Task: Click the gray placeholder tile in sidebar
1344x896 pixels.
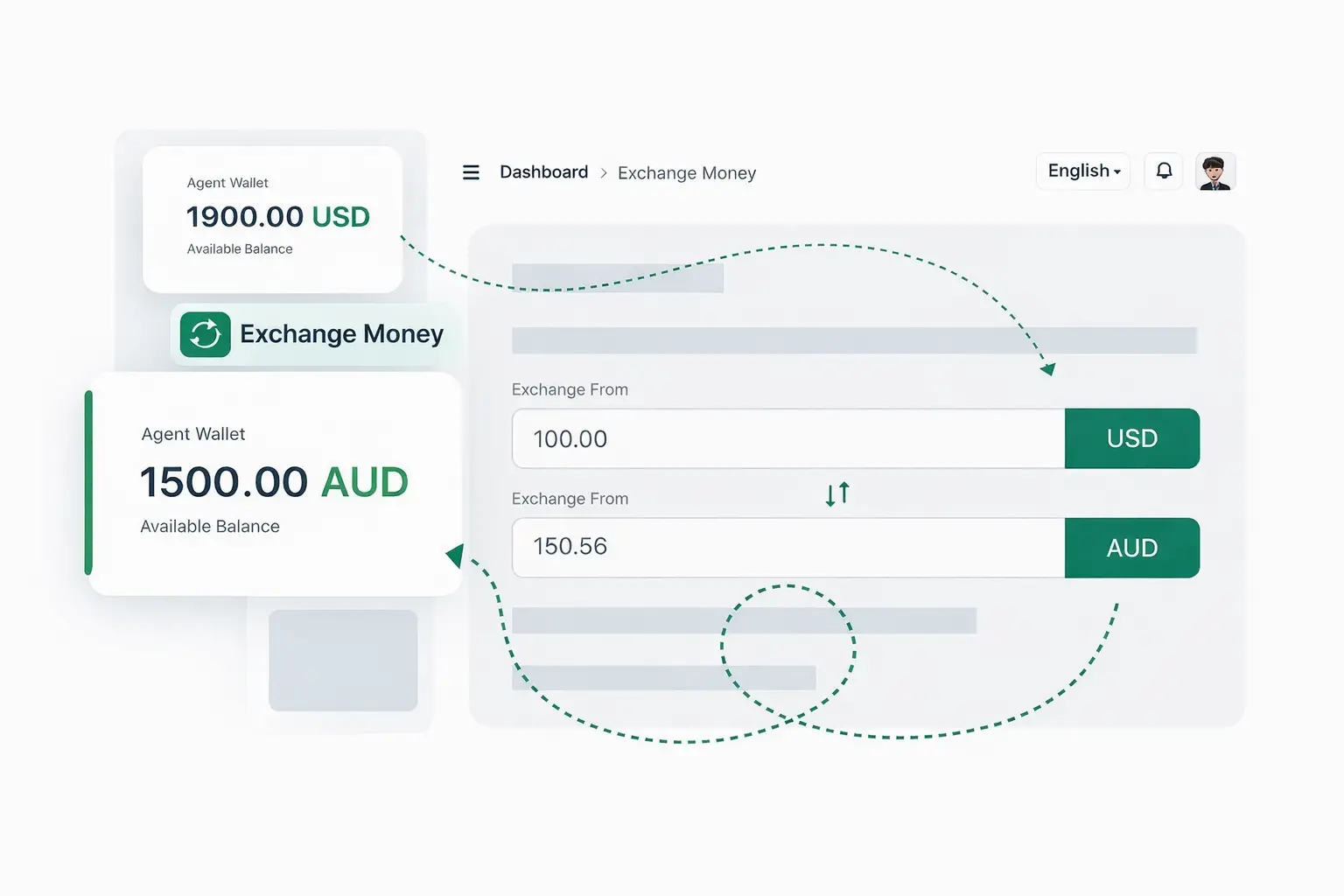Action: [x=343, y=661]
